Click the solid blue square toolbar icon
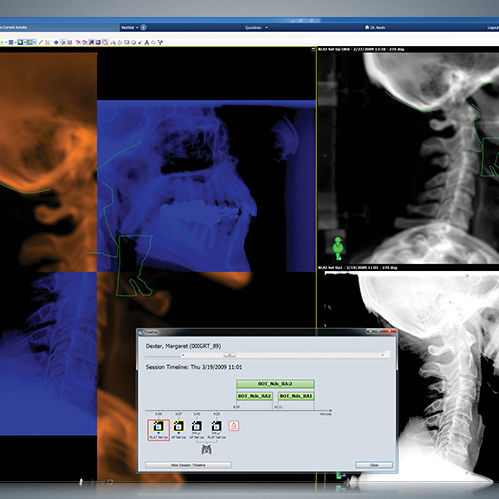The image size is (499, 499). [x=11, y=42]
